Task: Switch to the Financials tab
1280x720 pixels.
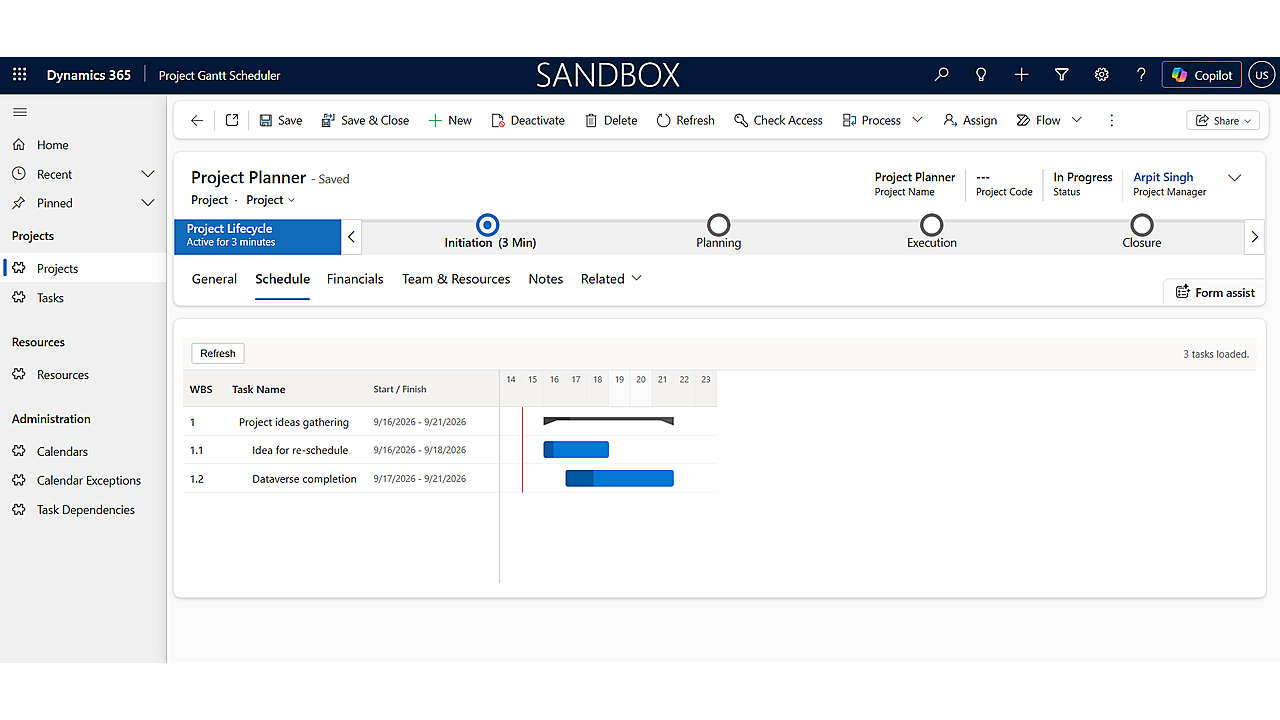Action: [355, 279]
